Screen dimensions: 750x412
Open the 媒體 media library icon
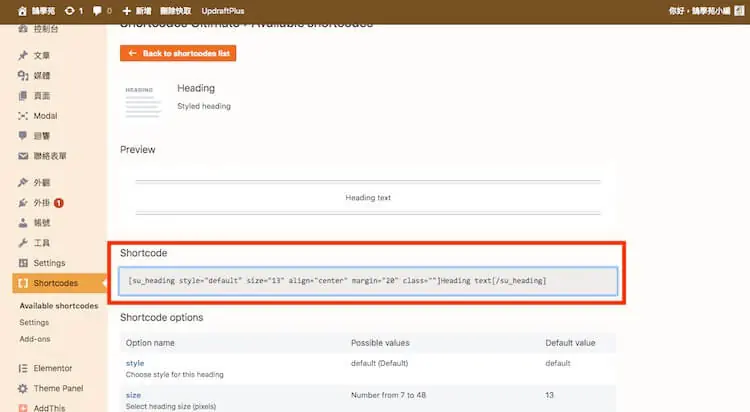(22, 76)
